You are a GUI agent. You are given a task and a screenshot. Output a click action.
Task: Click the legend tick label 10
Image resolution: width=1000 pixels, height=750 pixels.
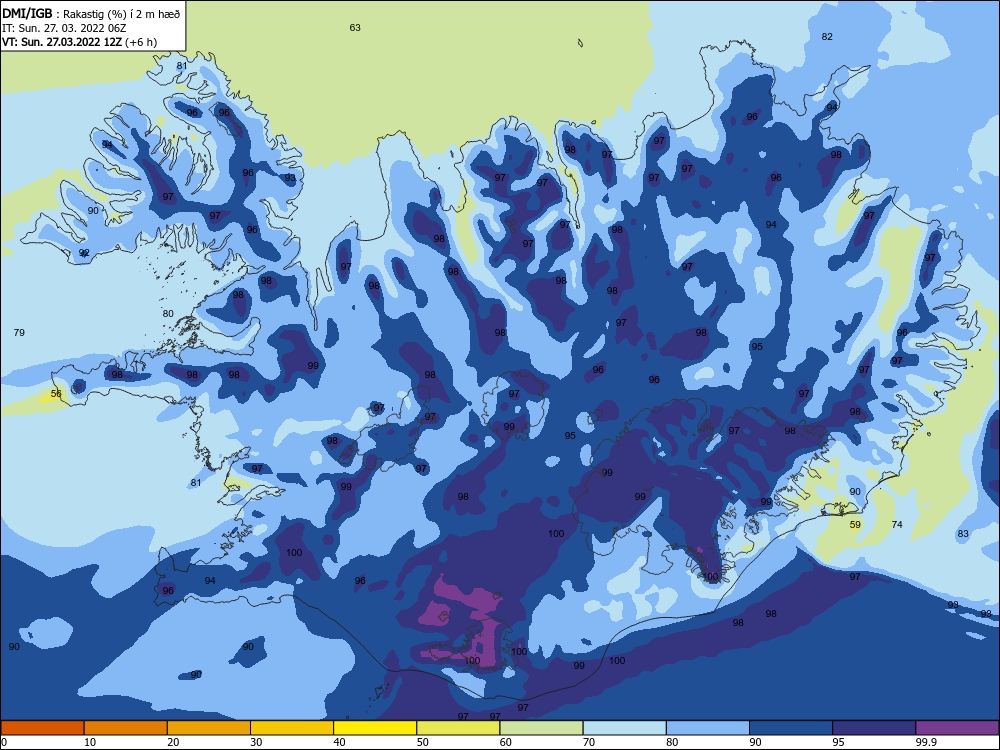click(x=90, y=742)
